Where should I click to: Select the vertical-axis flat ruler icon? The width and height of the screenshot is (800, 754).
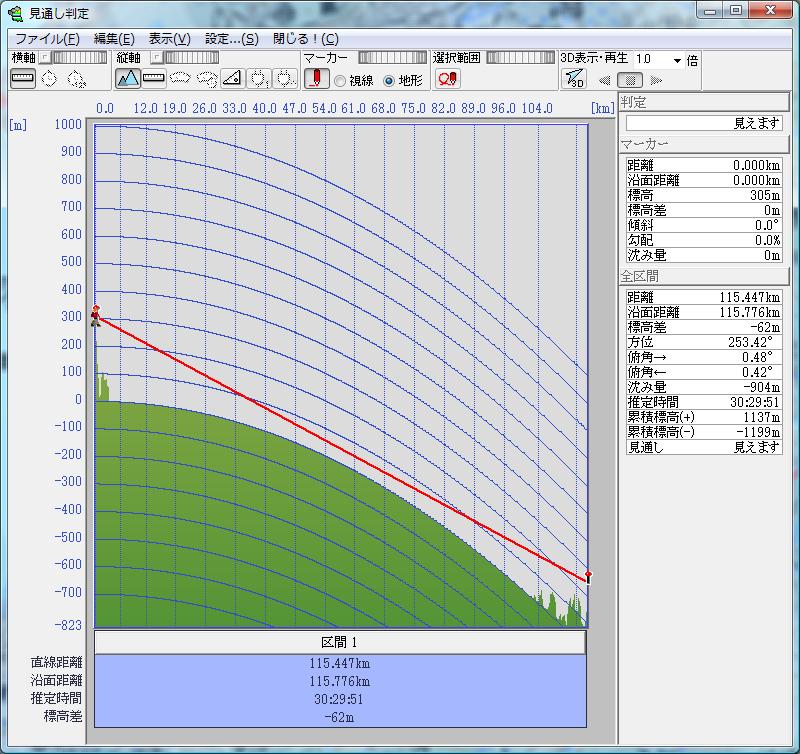[154, 79]
